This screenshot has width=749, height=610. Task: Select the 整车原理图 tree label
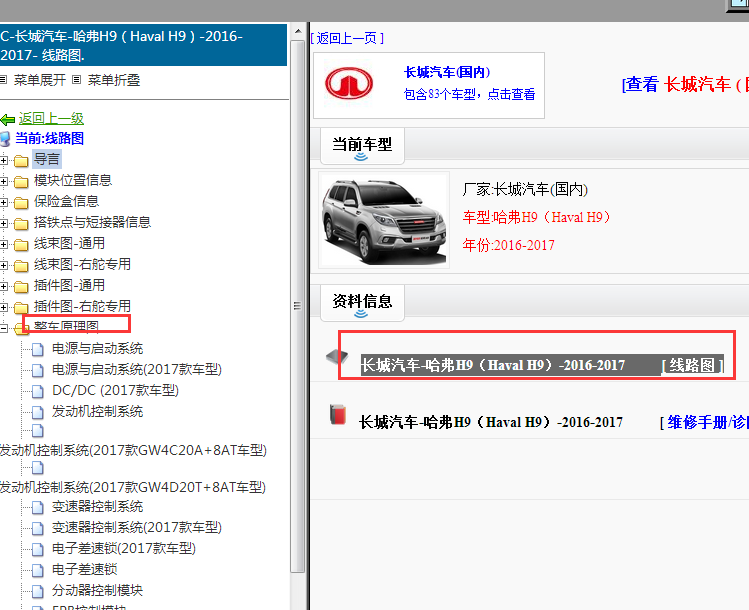(66, 326)
